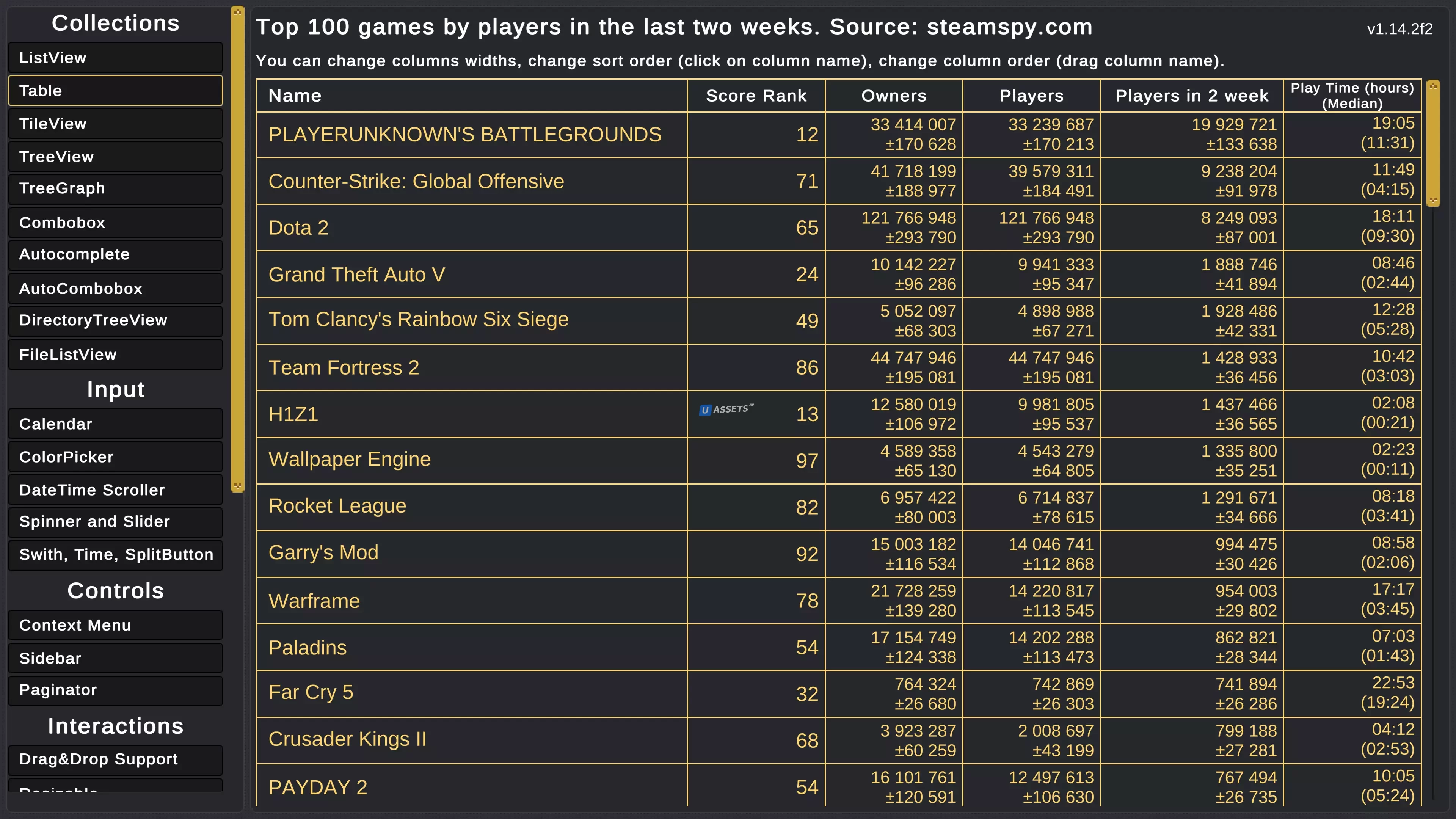Open the ColorPicker demo
This screenshot has height=819, width=1456.
click(115, 457)
